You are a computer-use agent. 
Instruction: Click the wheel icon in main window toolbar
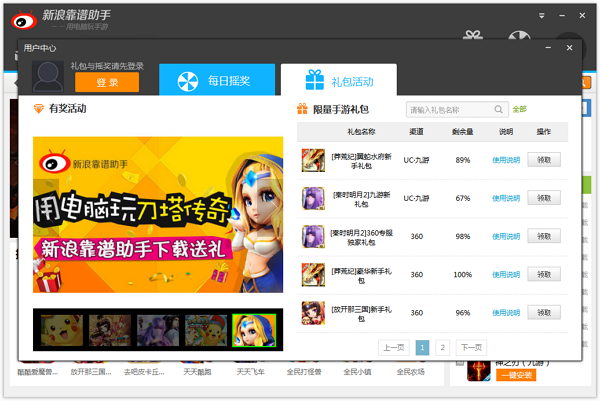tap(519, 35)
